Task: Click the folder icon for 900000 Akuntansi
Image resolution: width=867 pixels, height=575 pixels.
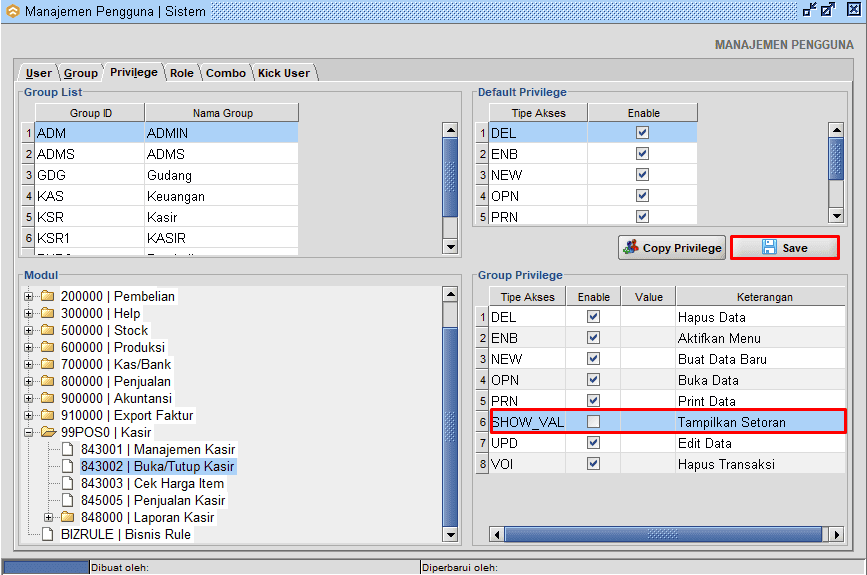Action: click(x=48, y=398)
